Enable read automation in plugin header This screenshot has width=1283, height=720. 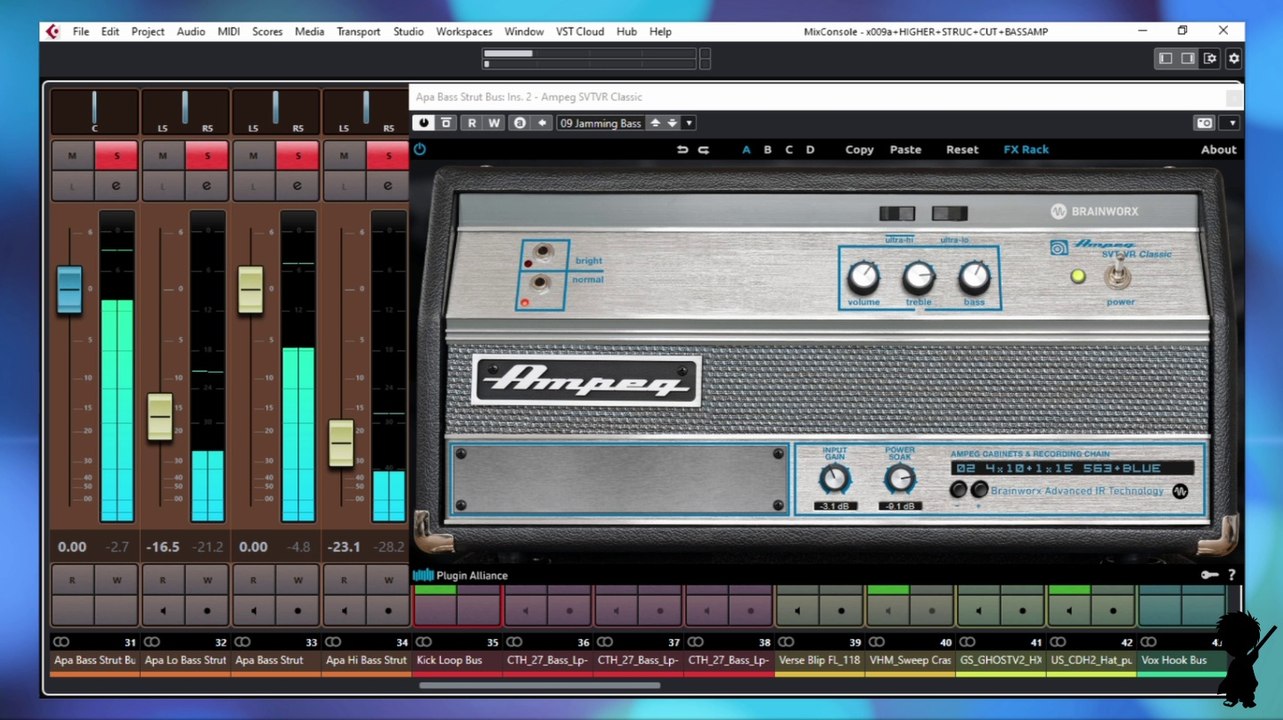[472, 123]
